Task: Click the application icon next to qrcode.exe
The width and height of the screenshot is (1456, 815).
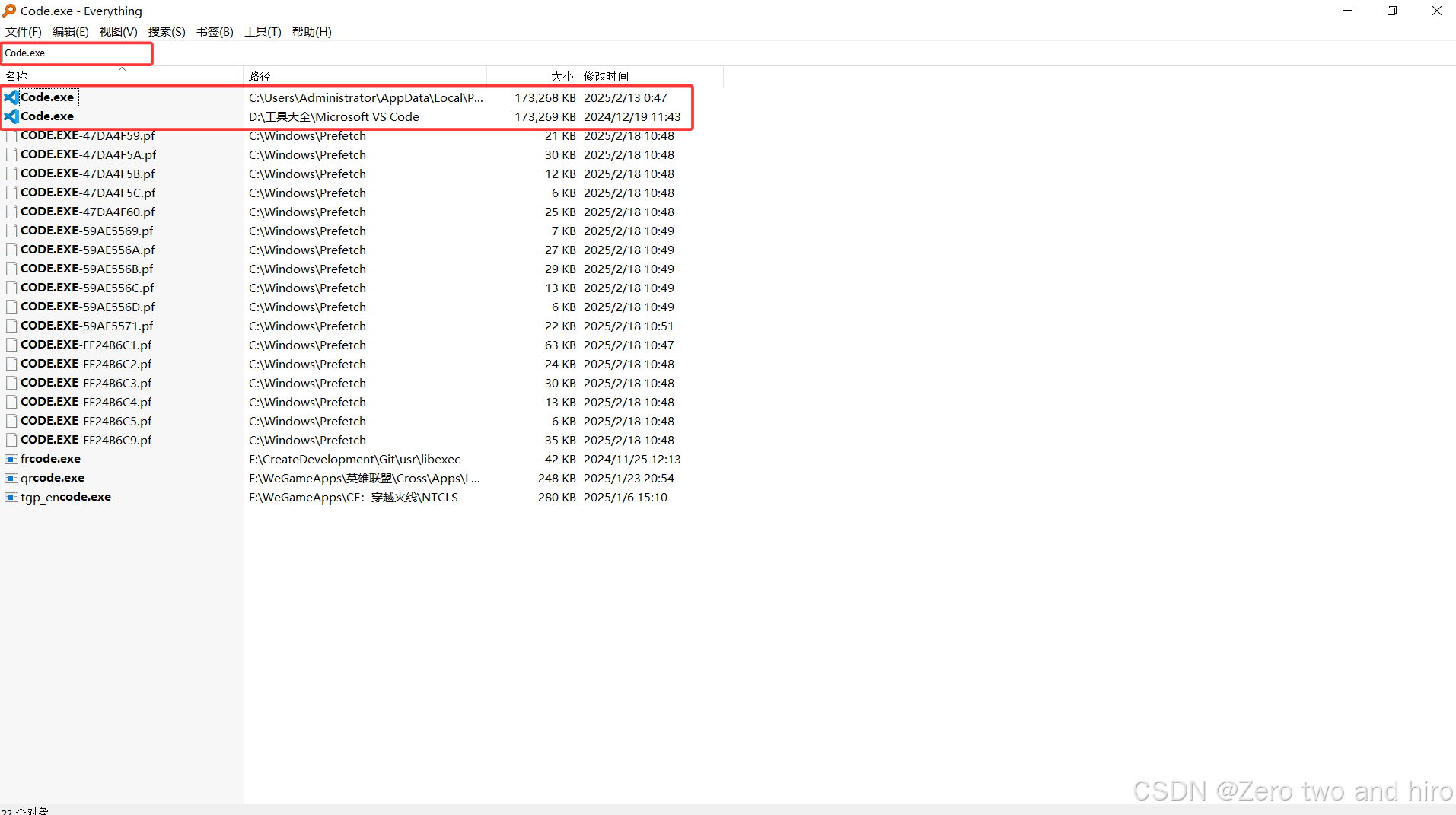Action: click(x=11, y=477)
